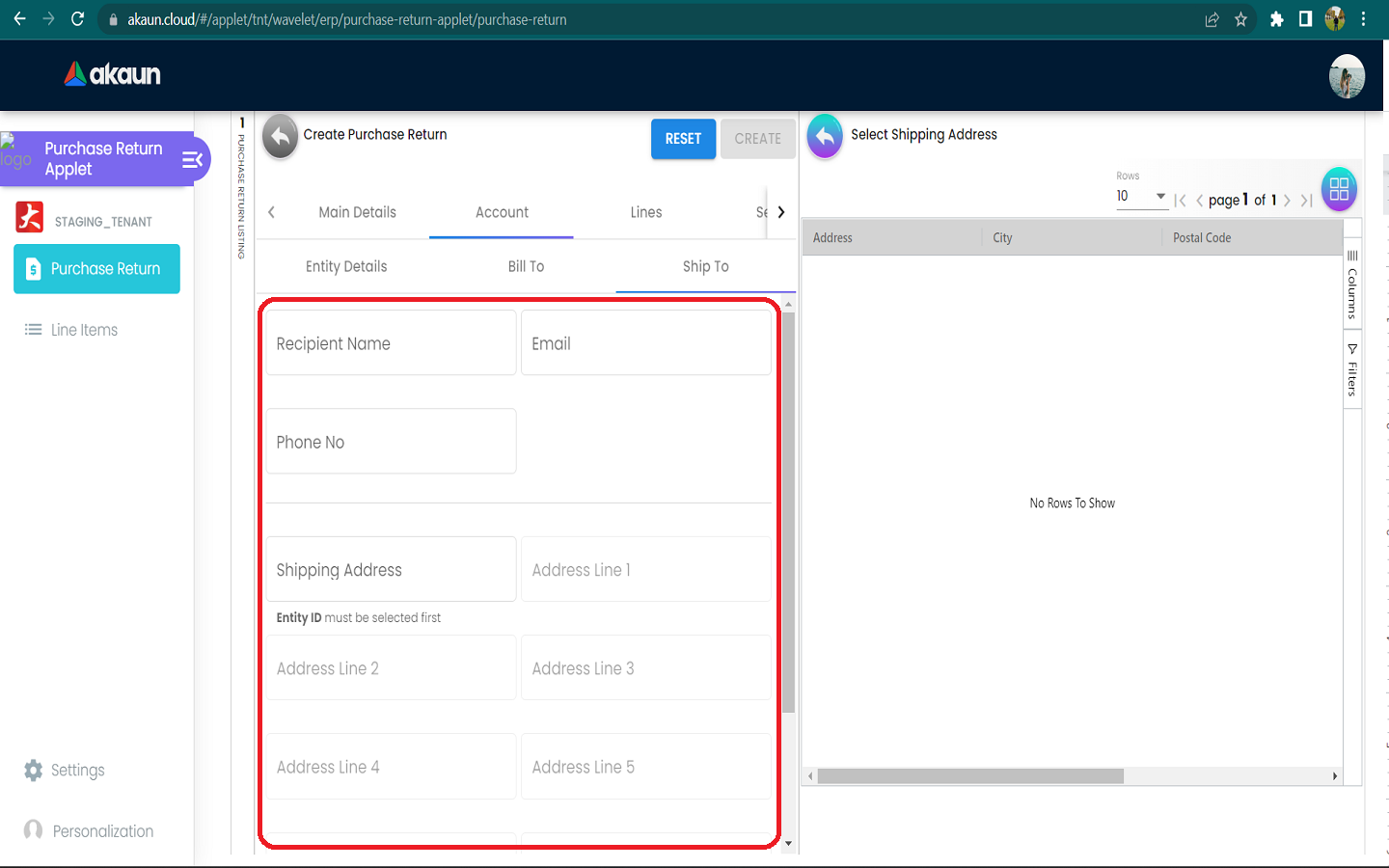Open Settings via the gear icon
1389x868 pixels.
34,771
